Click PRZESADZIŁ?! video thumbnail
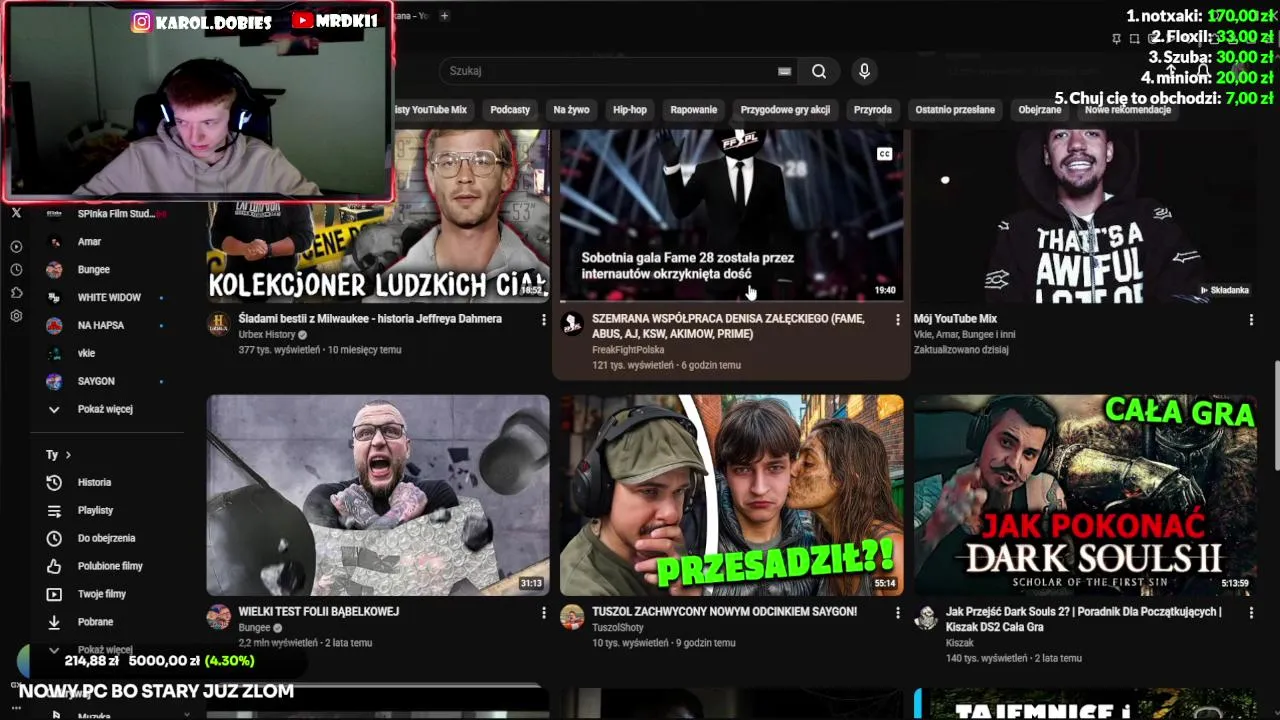This screenshot has height=720, width=1280. (x=732, y=495)
